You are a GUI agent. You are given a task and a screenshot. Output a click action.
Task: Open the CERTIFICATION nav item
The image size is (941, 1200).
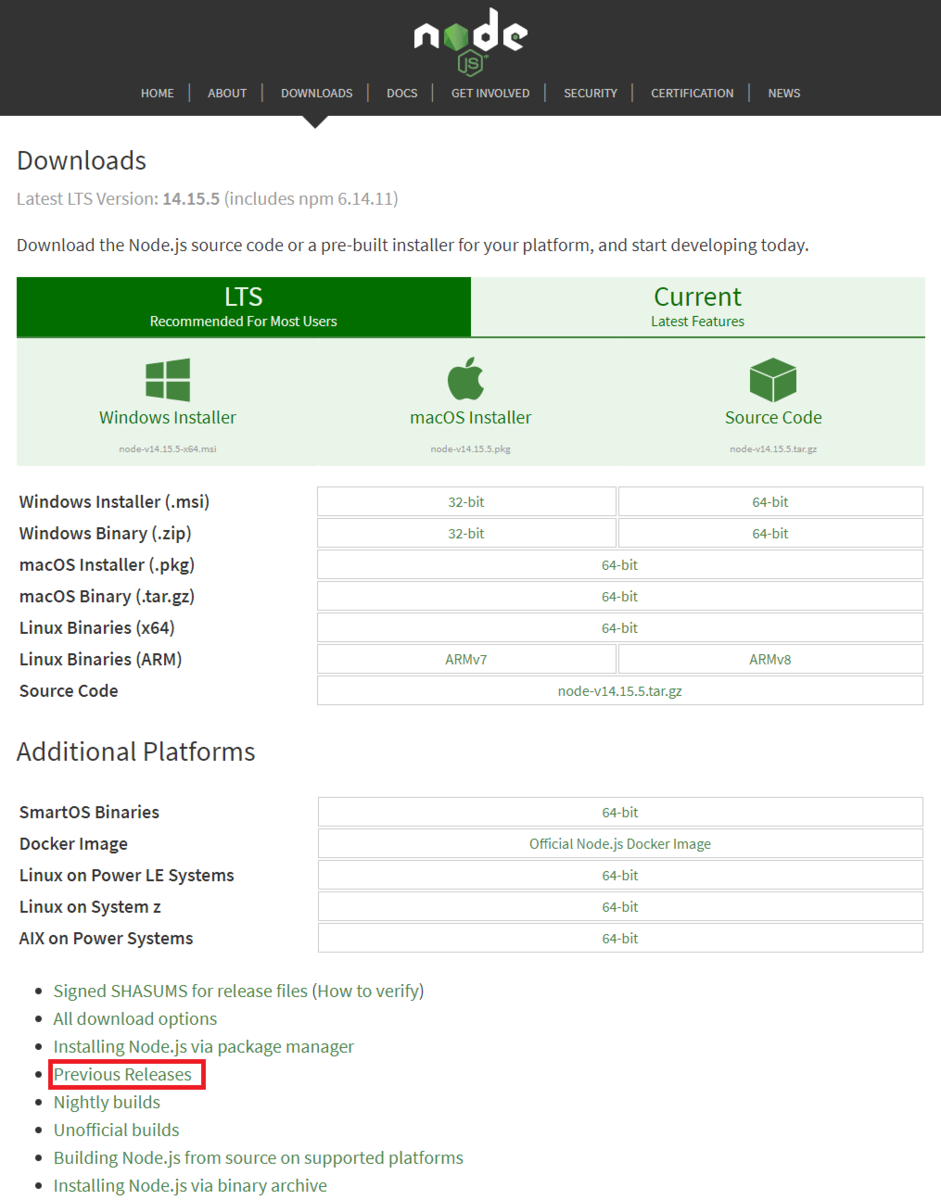692,93
